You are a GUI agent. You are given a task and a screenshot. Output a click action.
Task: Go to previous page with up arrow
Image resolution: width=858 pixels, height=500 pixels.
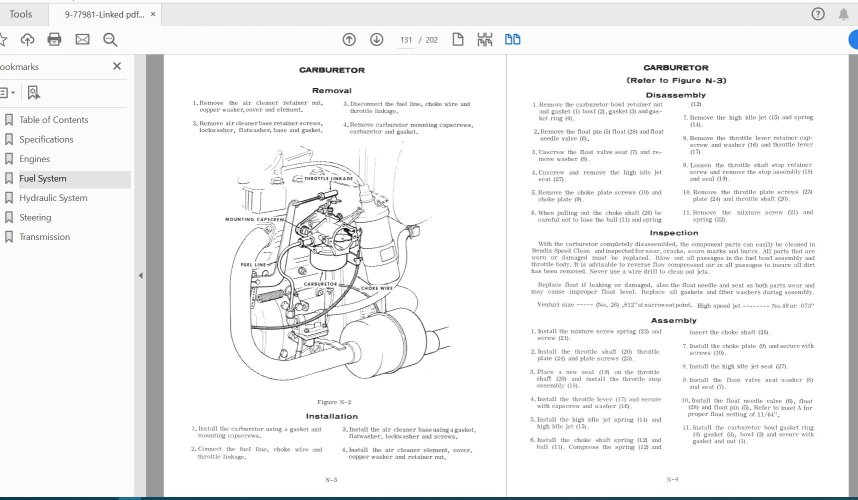coord(348,40)
